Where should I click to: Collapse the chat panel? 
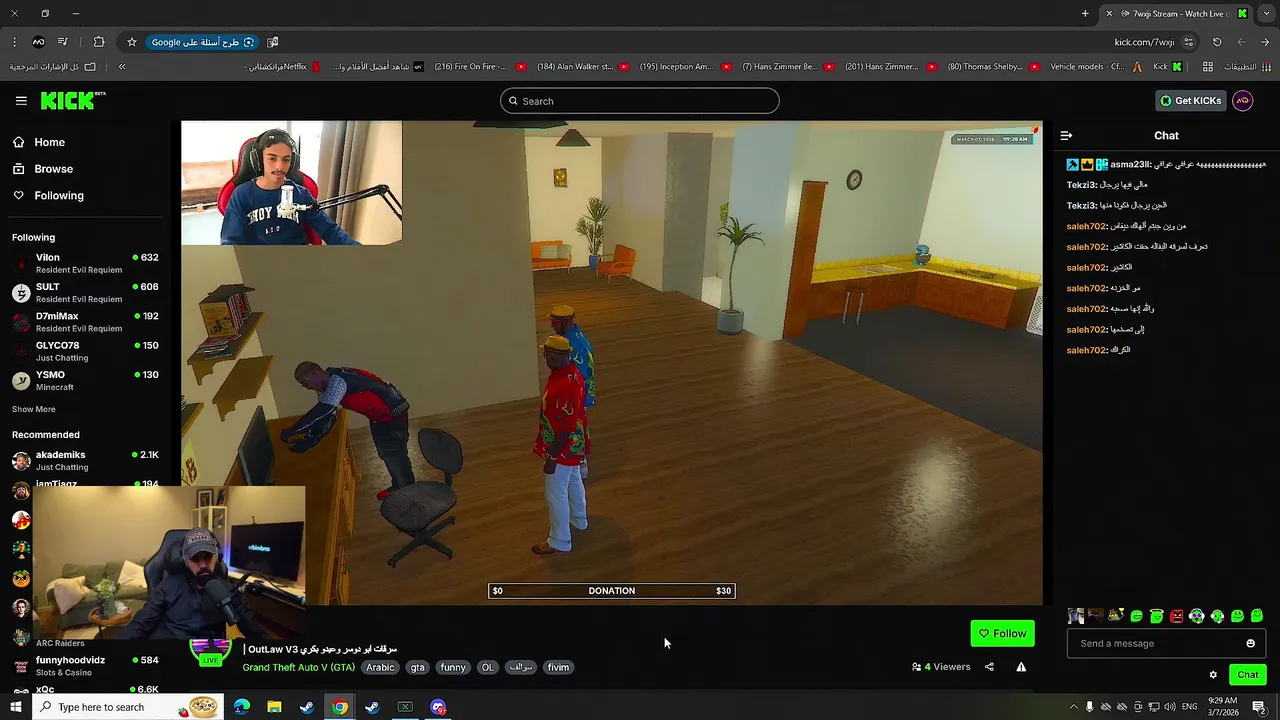[1066, 136]
